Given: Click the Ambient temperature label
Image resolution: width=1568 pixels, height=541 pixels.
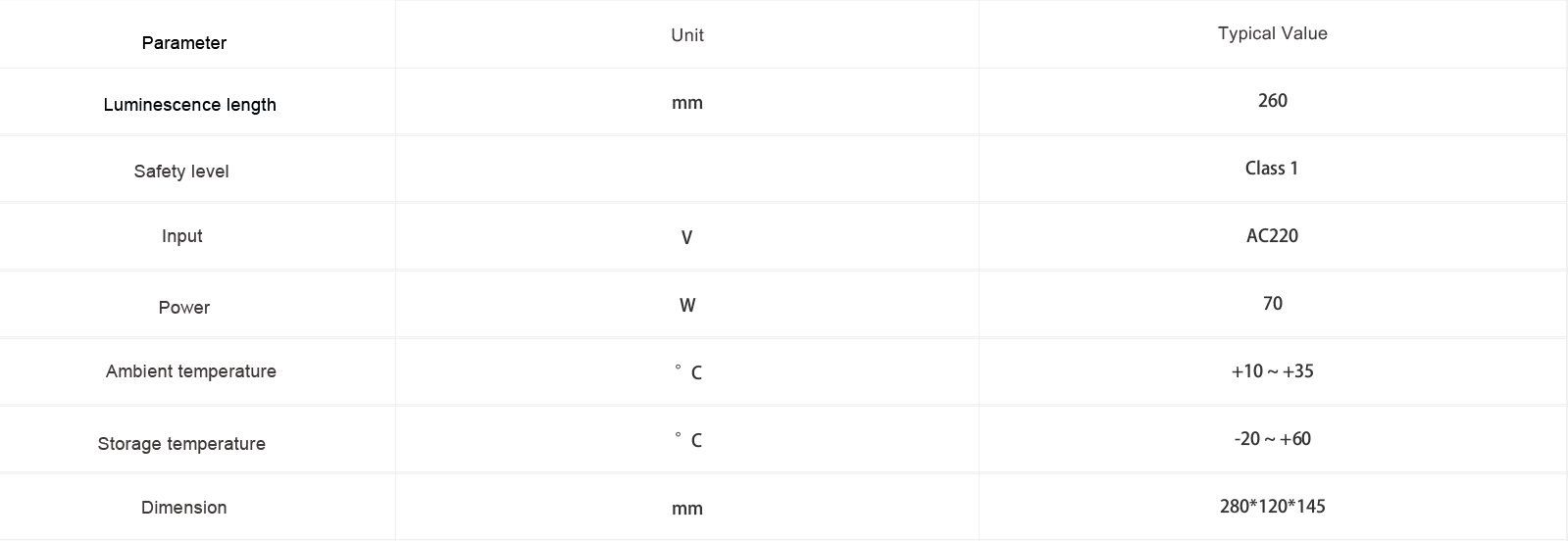Looking at the screenshot, I should pos(191,371).
